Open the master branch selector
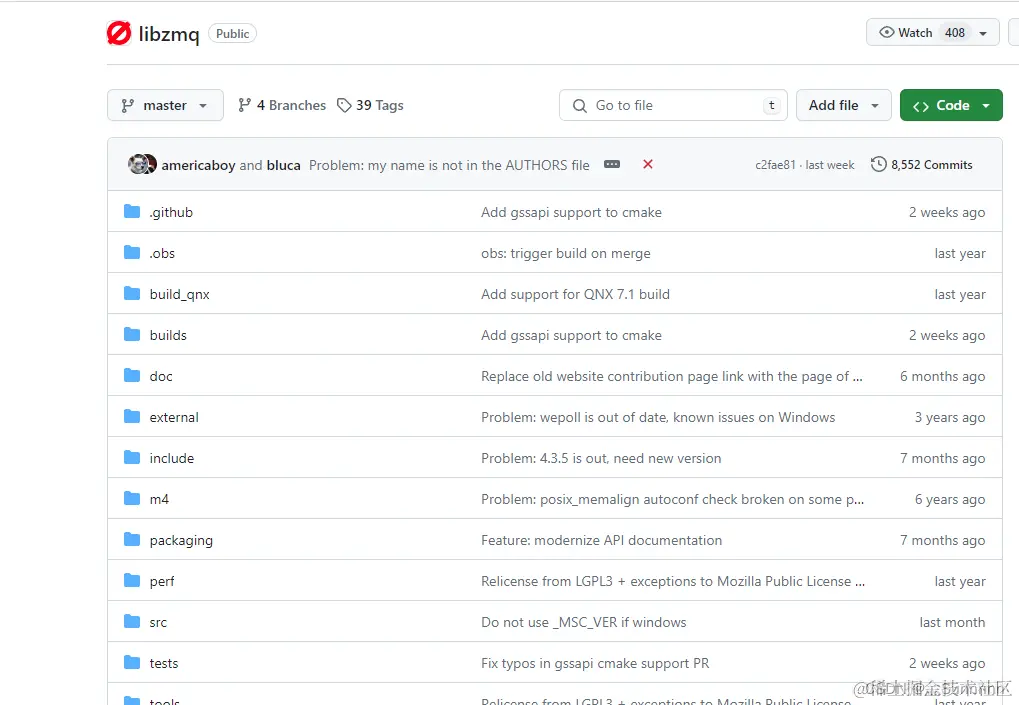This screenshot has width=1019, height=705. click(x=165, y=105)
